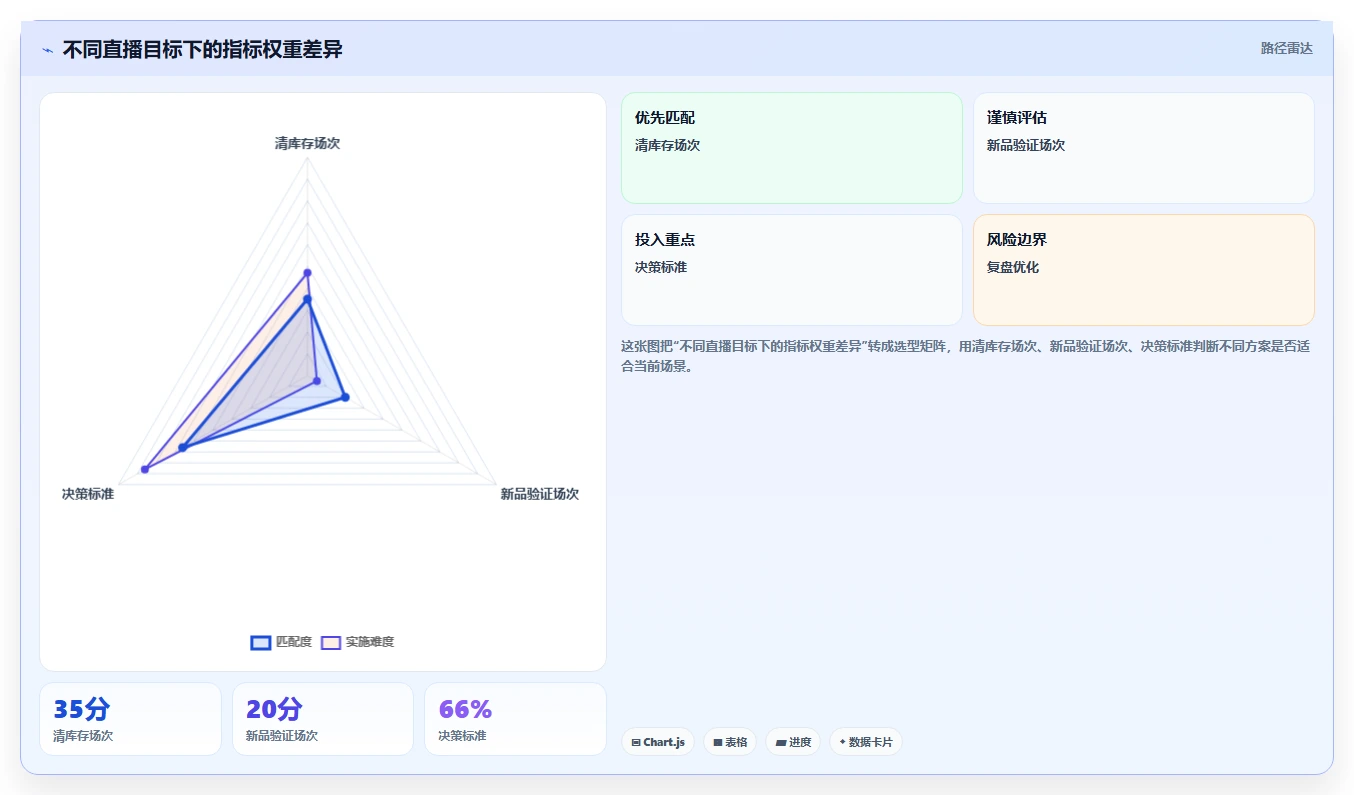Open the green 优先匹配 card
The height and width of the screenshot is (795, 1354).
[792, 148]
